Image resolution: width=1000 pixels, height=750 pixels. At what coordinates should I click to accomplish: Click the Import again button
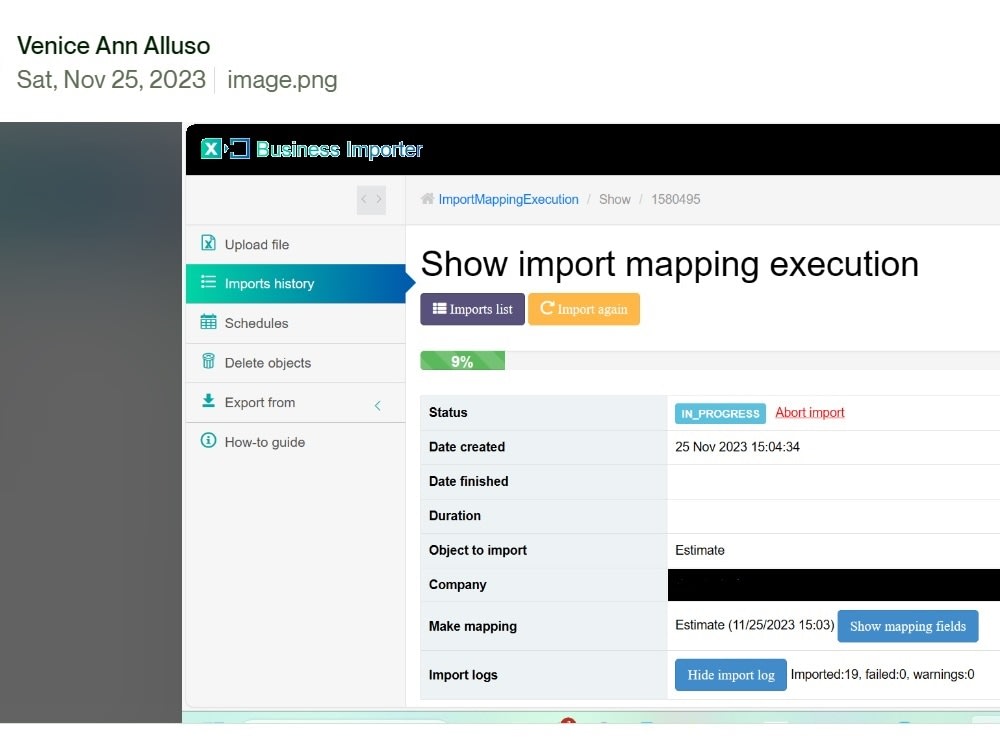pos(584,309)
